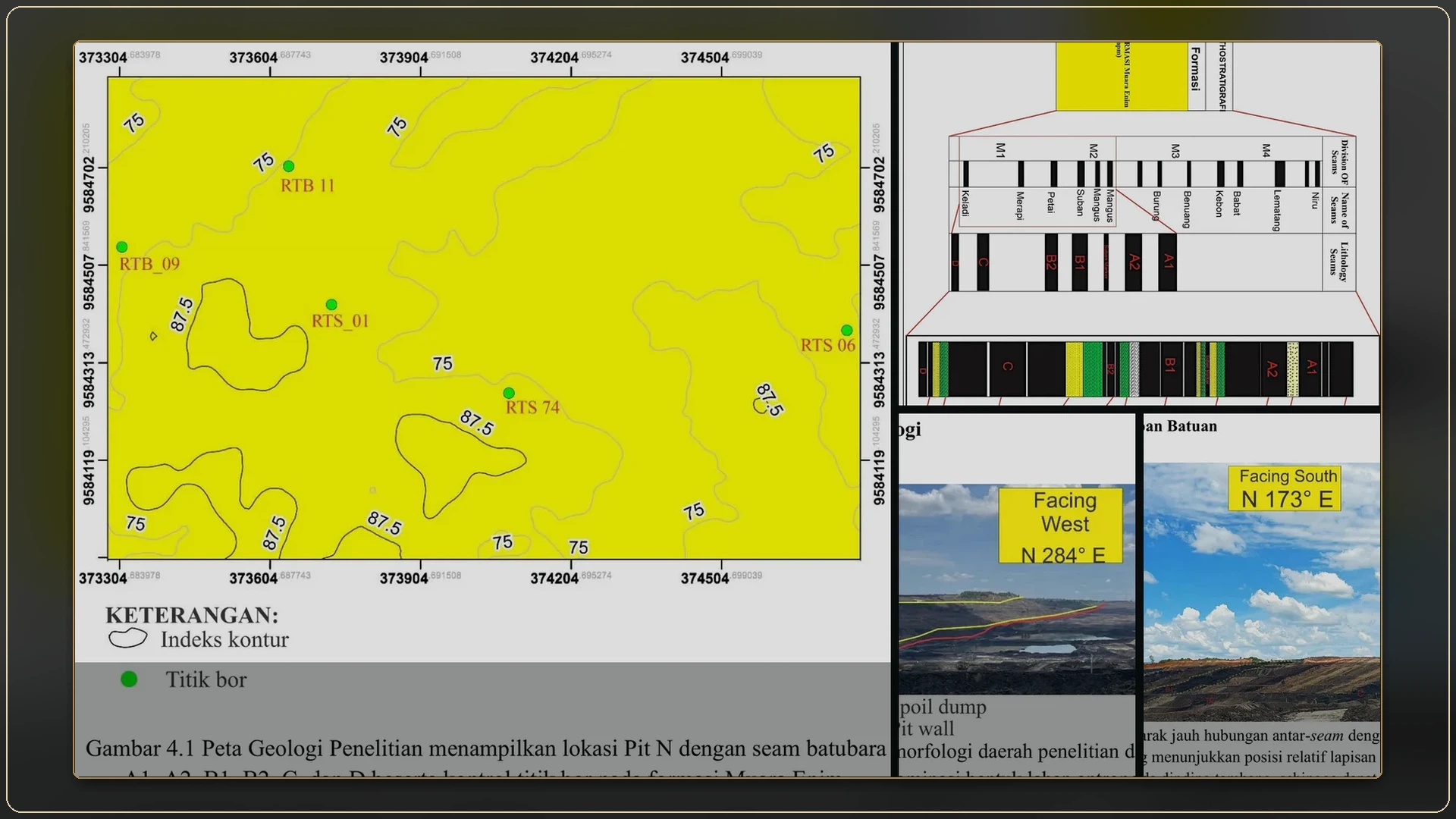The height and width of the screenshot is (819, 1456).
Task: Select the 'Indeks kontur' legend text
Action: 224,639
